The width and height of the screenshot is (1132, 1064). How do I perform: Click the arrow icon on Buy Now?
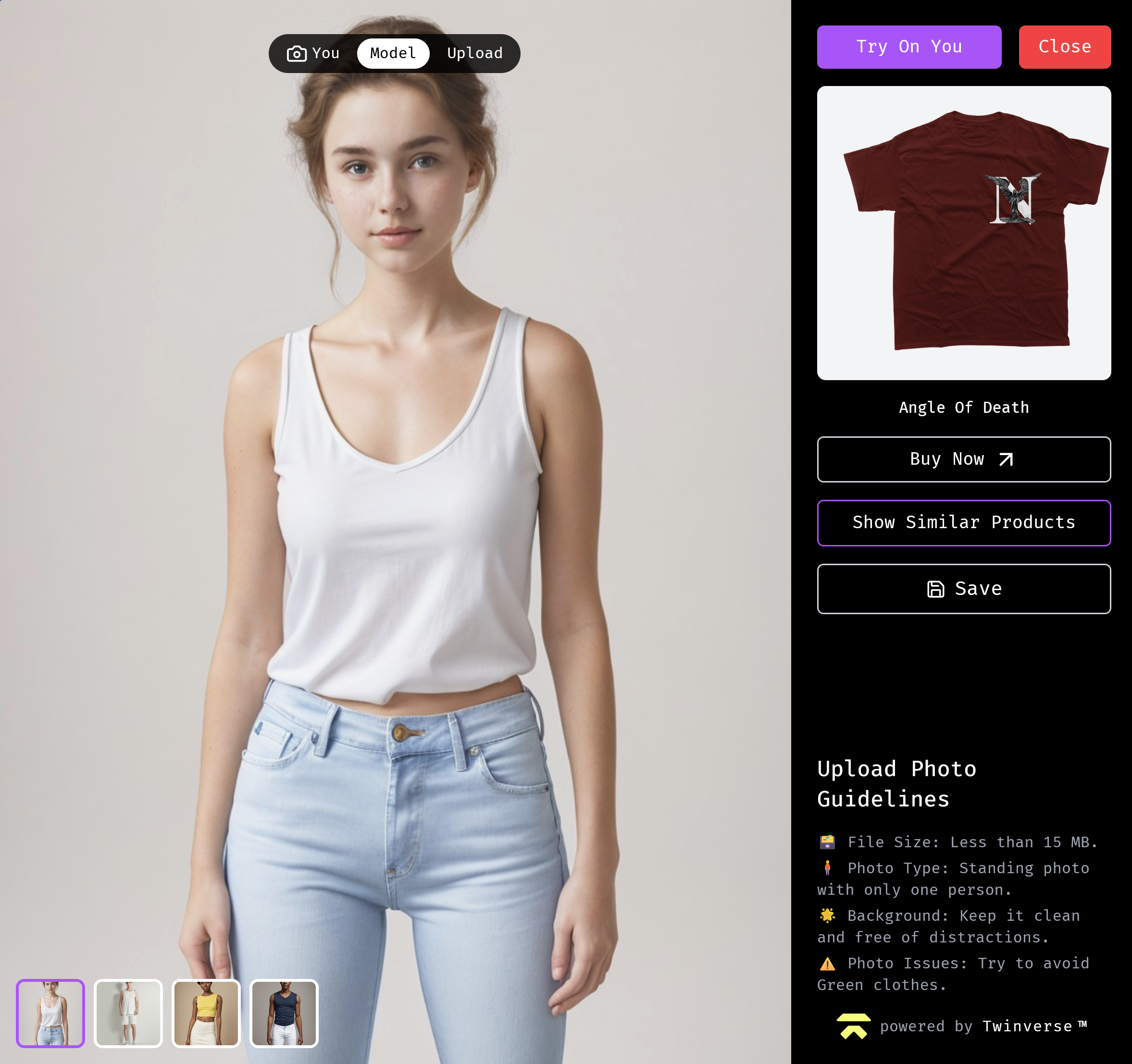[x=1006, y=459]
